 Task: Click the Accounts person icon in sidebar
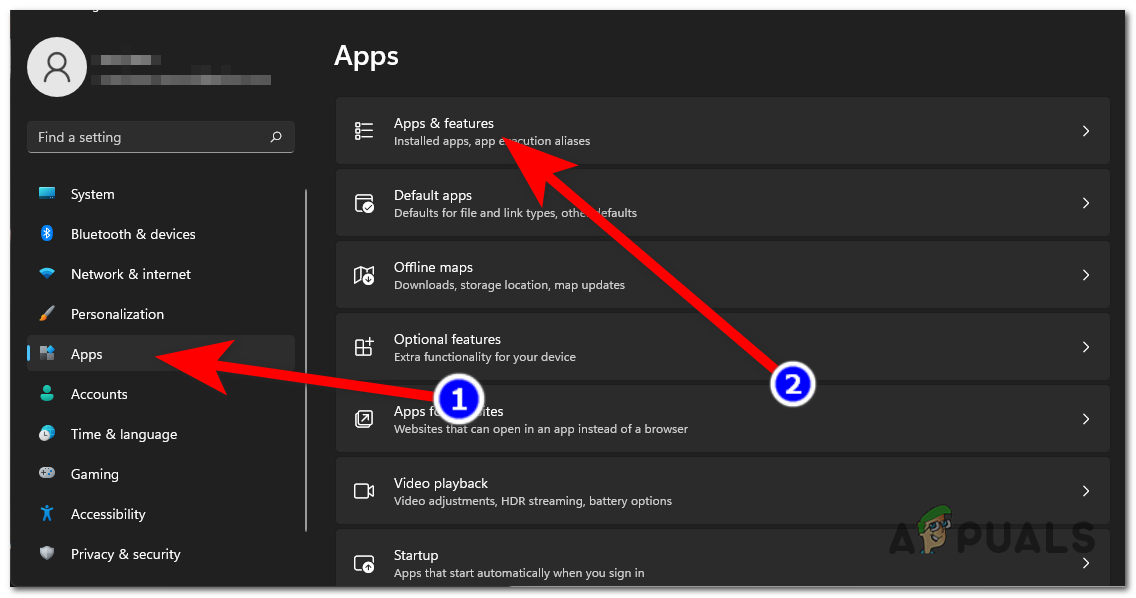coord(47,394)
